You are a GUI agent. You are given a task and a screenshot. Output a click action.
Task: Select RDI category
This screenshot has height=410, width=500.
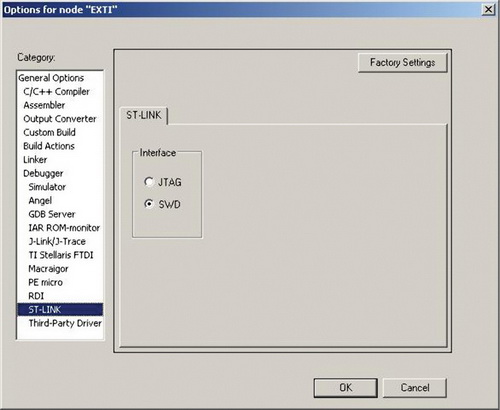coord(36,296)
